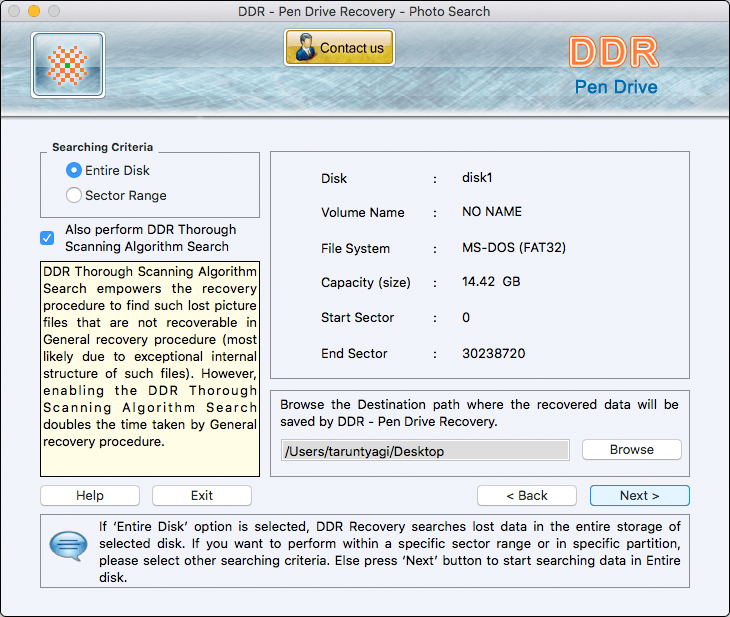Click the Capacity (size) label
This screenshot has width=730, height=617.
(366, 283)
